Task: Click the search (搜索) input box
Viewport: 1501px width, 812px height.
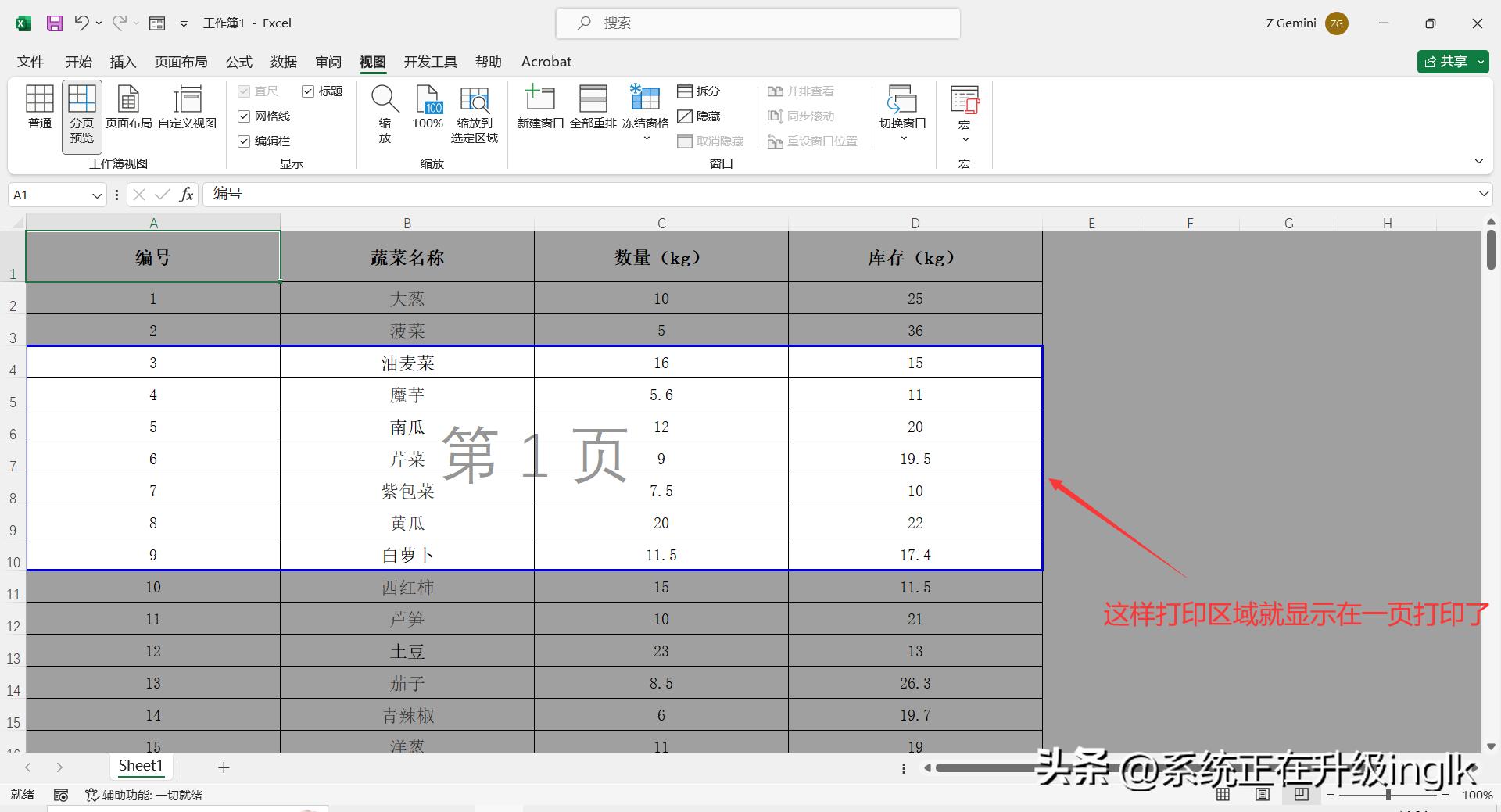Action: coord(758,23)
